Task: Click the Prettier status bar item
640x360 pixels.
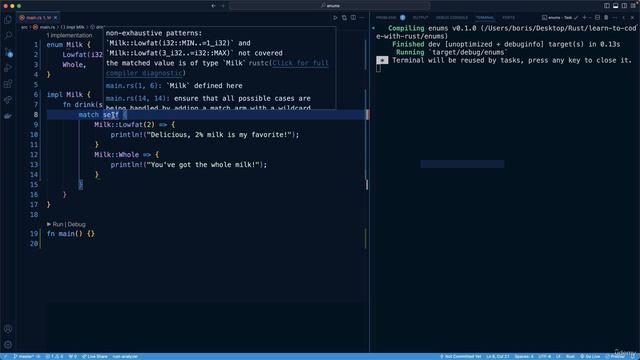Action: click(x=615, y=356)
